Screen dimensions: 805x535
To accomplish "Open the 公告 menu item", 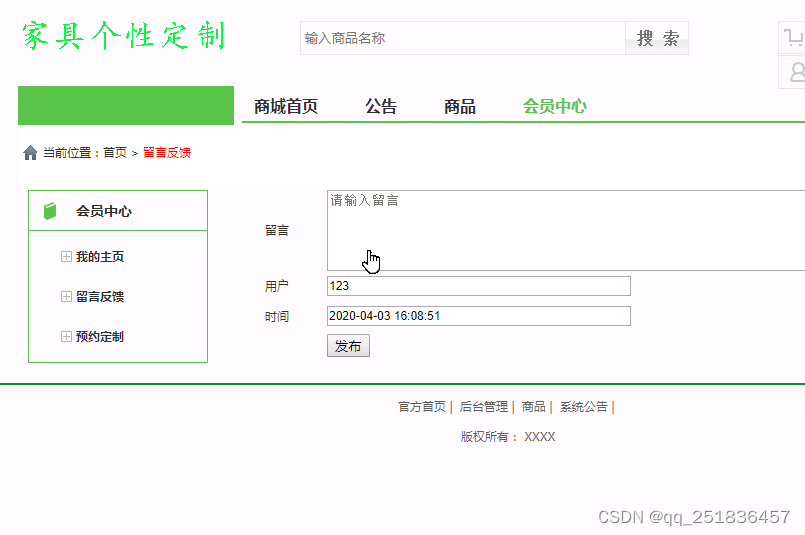I will tap(381, 107).
